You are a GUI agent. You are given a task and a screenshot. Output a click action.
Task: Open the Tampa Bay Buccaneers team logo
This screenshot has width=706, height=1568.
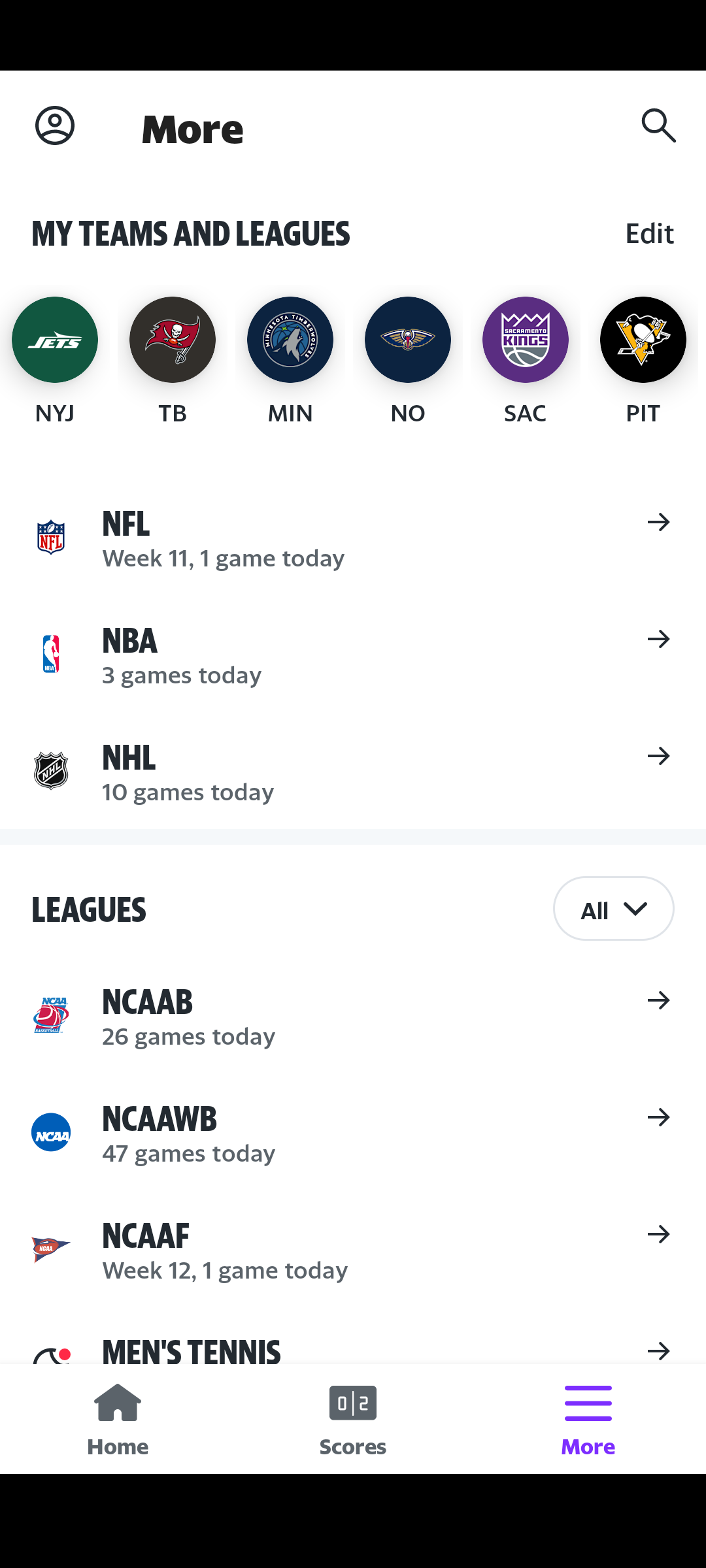(x=173, y=340)
